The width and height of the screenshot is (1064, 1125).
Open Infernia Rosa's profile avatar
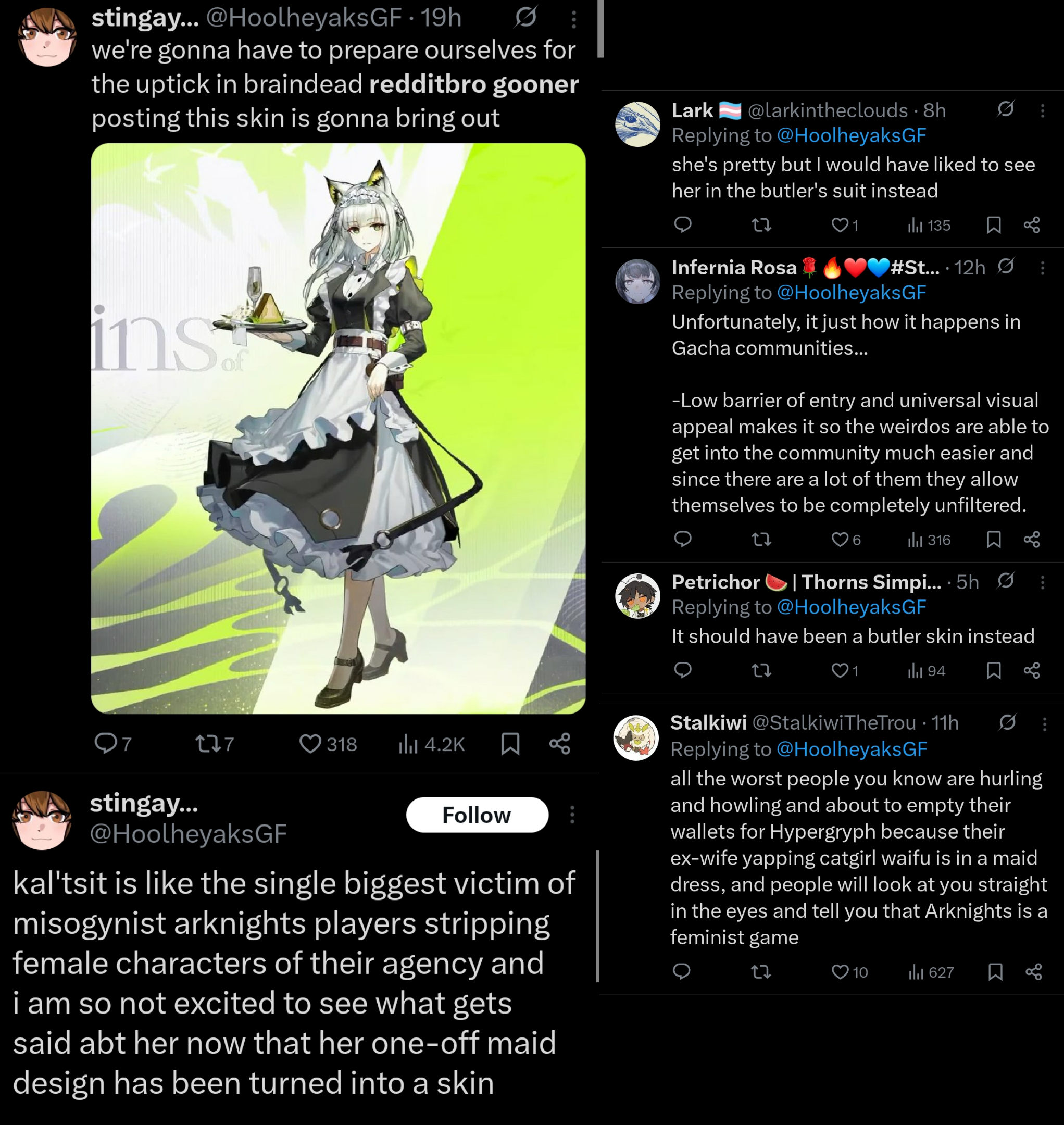[637, 281]
